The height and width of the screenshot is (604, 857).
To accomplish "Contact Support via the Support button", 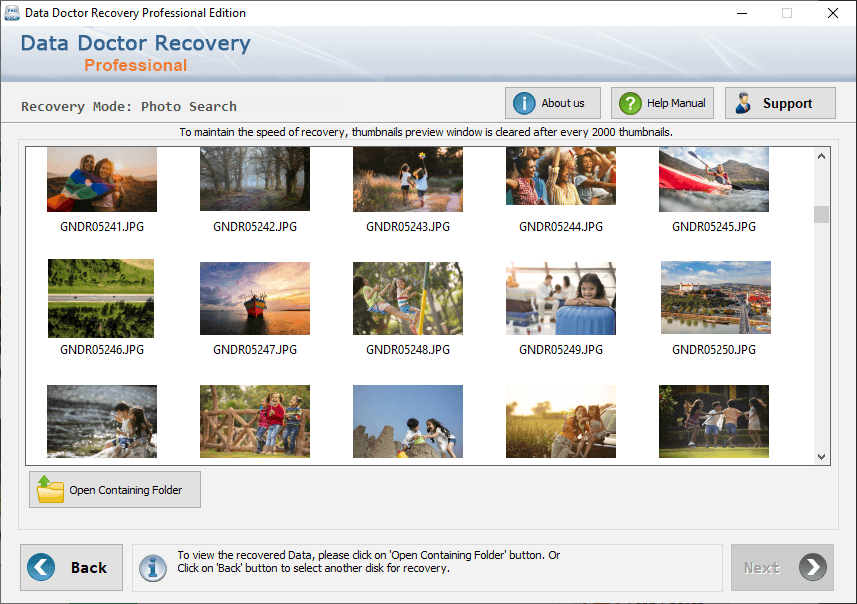I will 780,103.
